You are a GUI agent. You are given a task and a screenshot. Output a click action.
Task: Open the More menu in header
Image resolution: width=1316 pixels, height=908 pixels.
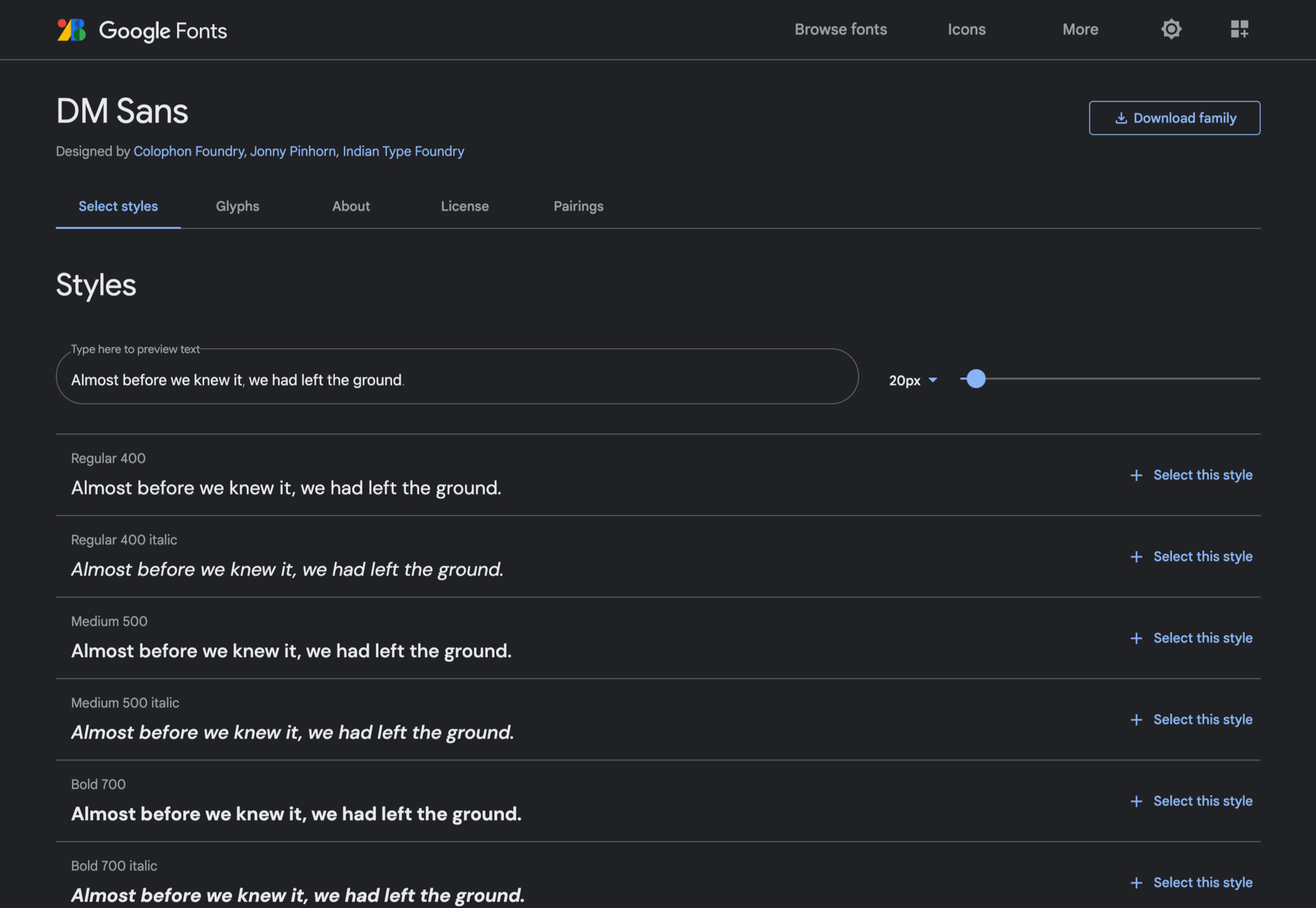tap(1080, 29)
